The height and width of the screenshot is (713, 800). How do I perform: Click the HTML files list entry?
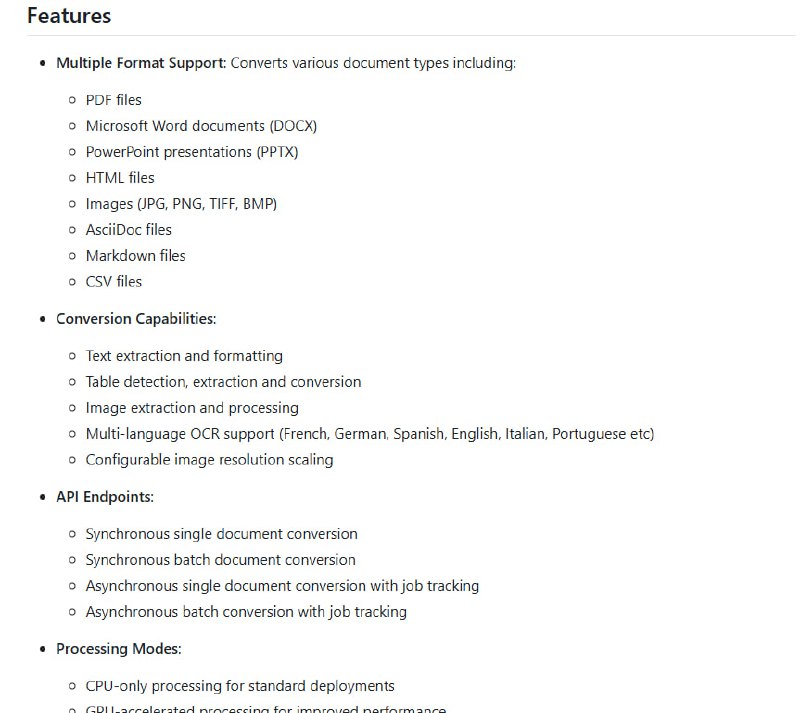coord(120,178)
